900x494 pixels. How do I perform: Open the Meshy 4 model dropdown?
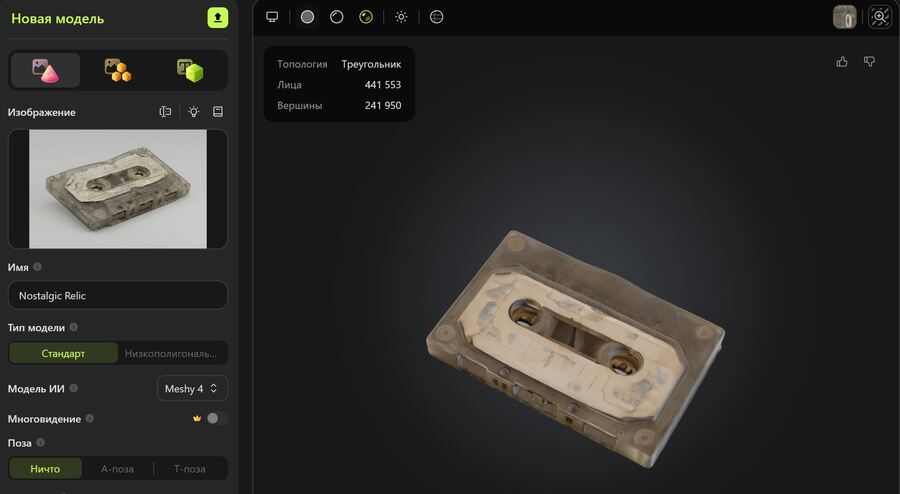pyautogui.click(x=192, y=388)
